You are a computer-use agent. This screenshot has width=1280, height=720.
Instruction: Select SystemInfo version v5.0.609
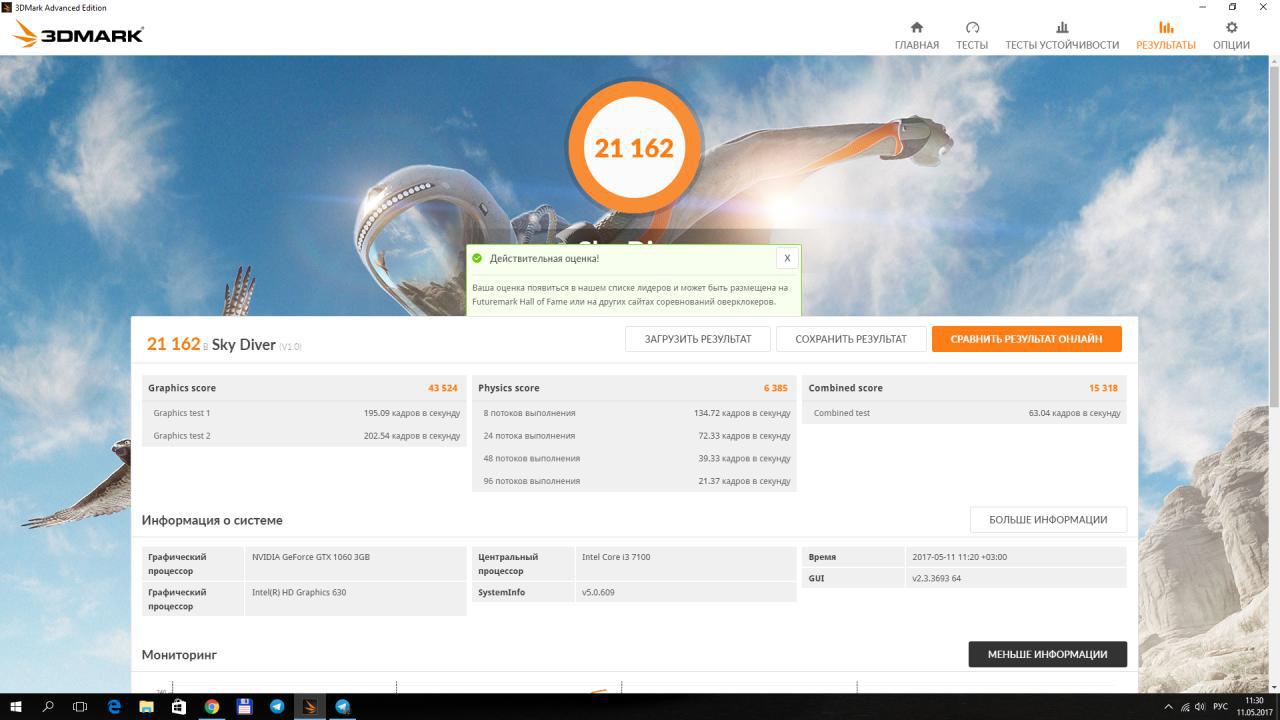(598, 592)
